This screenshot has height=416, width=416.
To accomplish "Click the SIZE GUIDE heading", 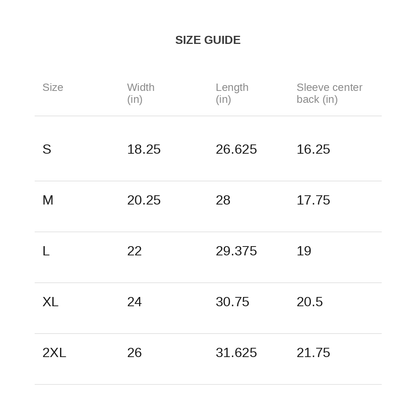I will [x=208, y=40].
